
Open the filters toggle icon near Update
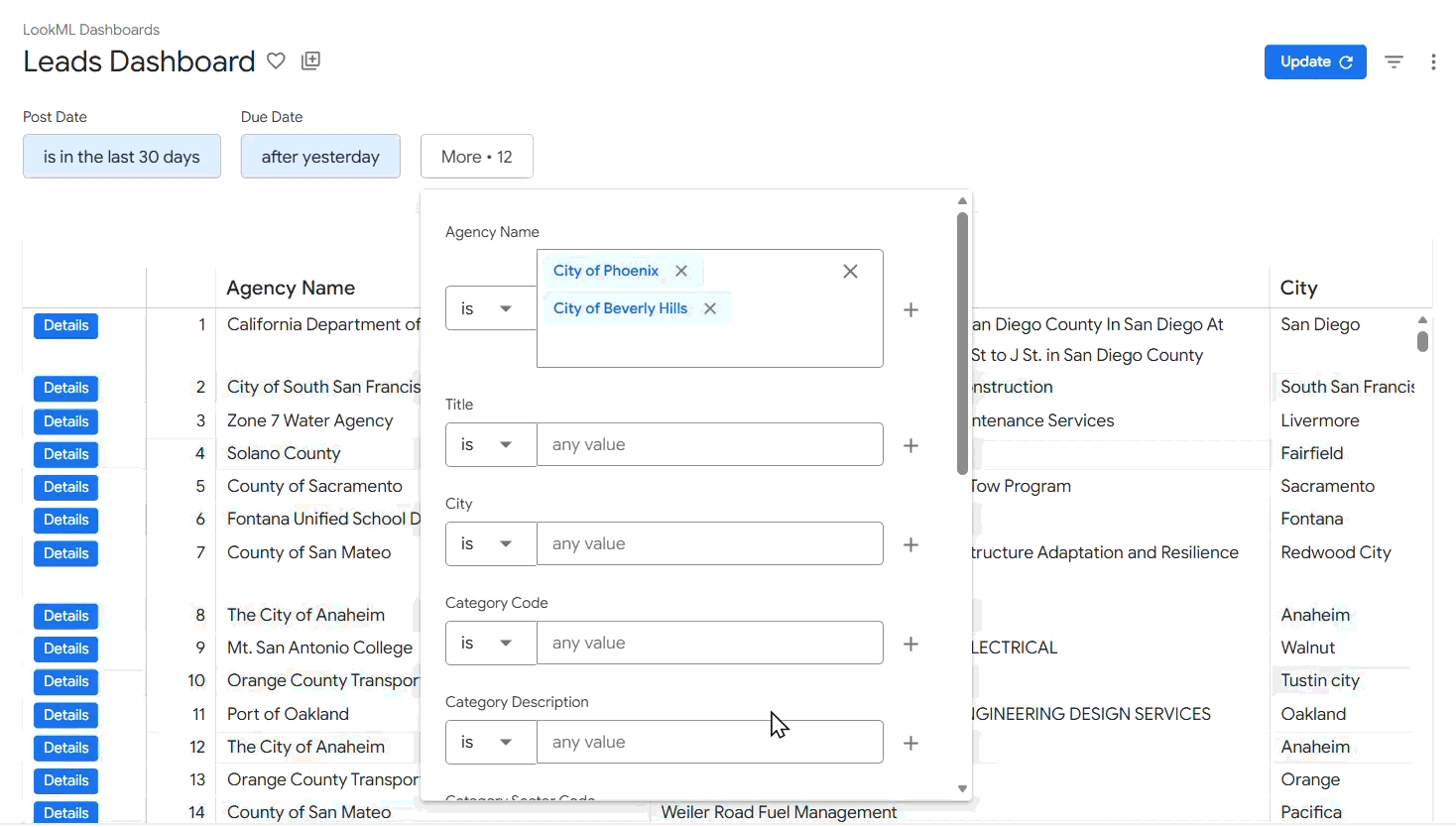1394,62
